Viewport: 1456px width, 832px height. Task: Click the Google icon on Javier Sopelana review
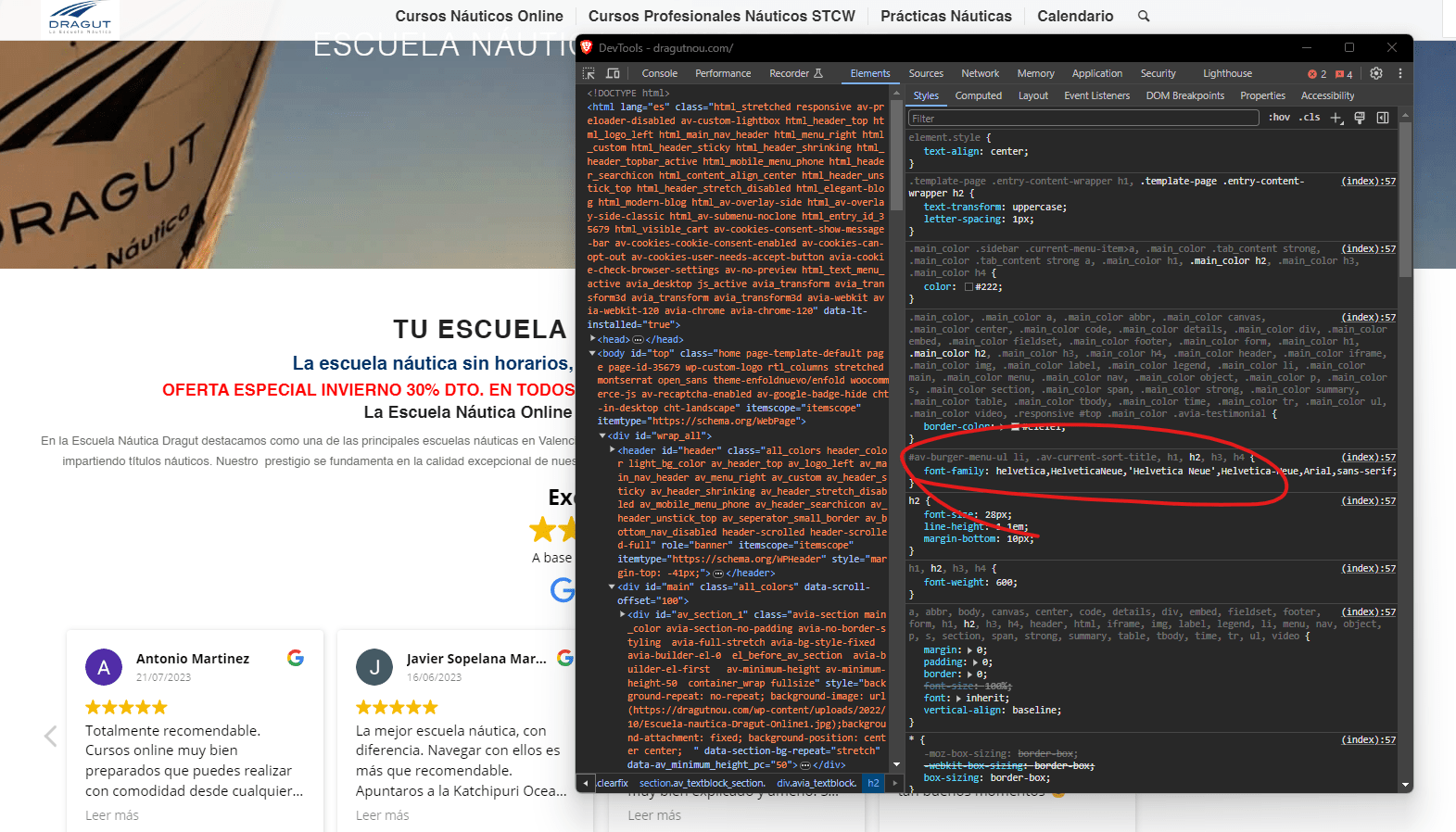point(564,658)
